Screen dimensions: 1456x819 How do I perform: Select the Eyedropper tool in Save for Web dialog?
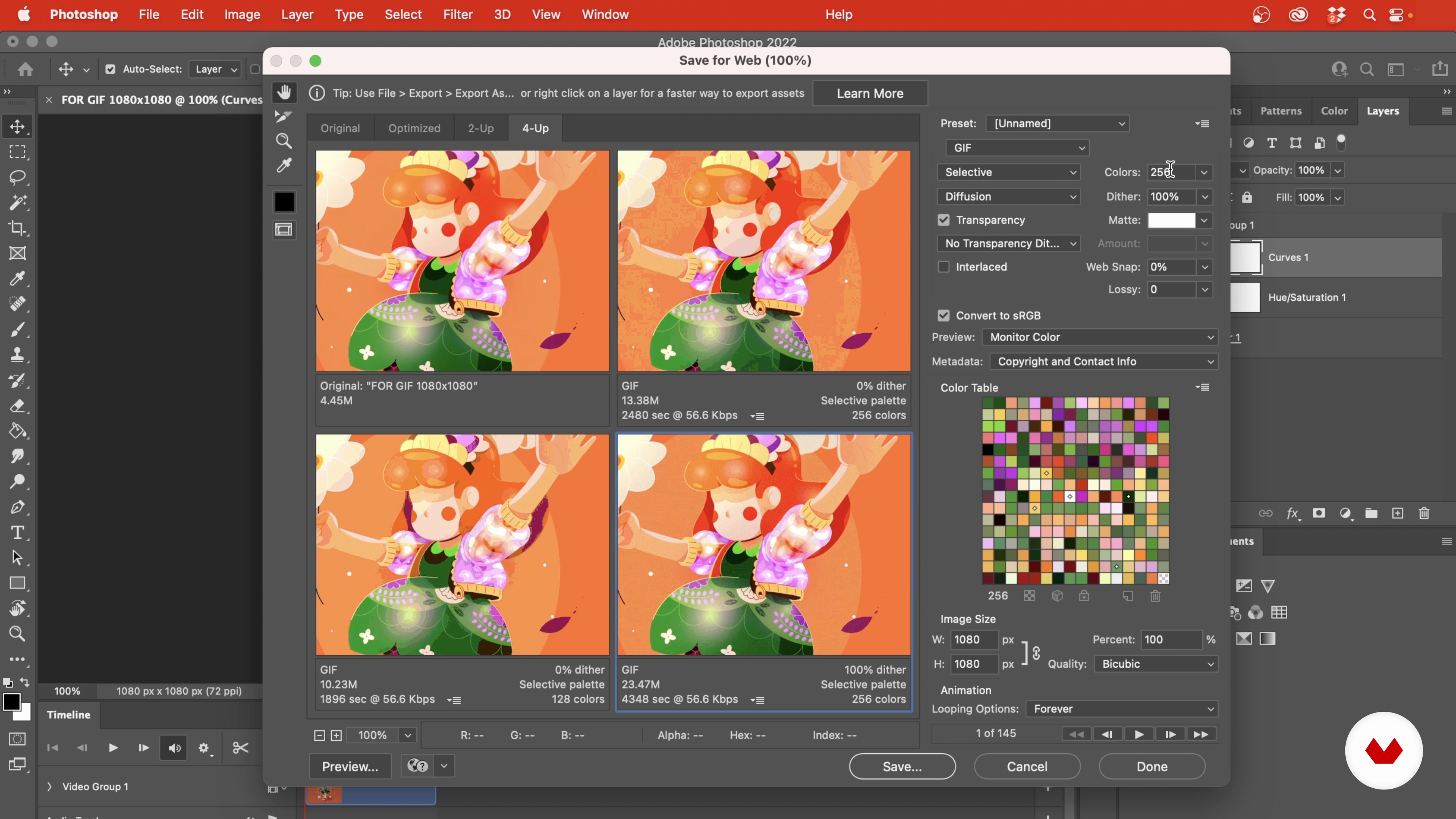tap(284, 166)
